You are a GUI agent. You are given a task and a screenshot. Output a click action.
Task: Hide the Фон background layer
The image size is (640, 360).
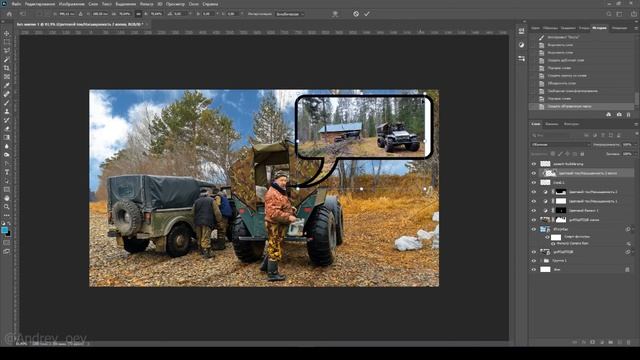pyautogui.click(x=533, y=269)
